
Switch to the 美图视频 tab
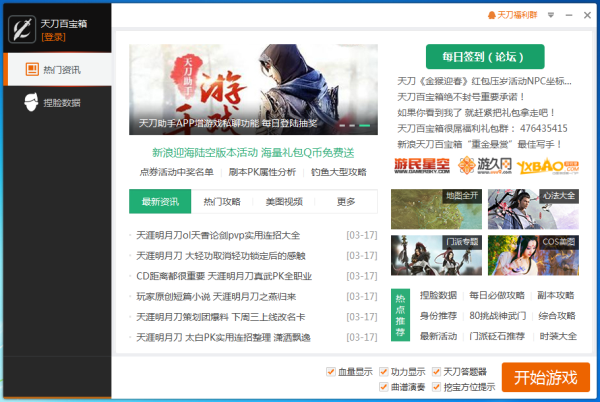(283, 201)
